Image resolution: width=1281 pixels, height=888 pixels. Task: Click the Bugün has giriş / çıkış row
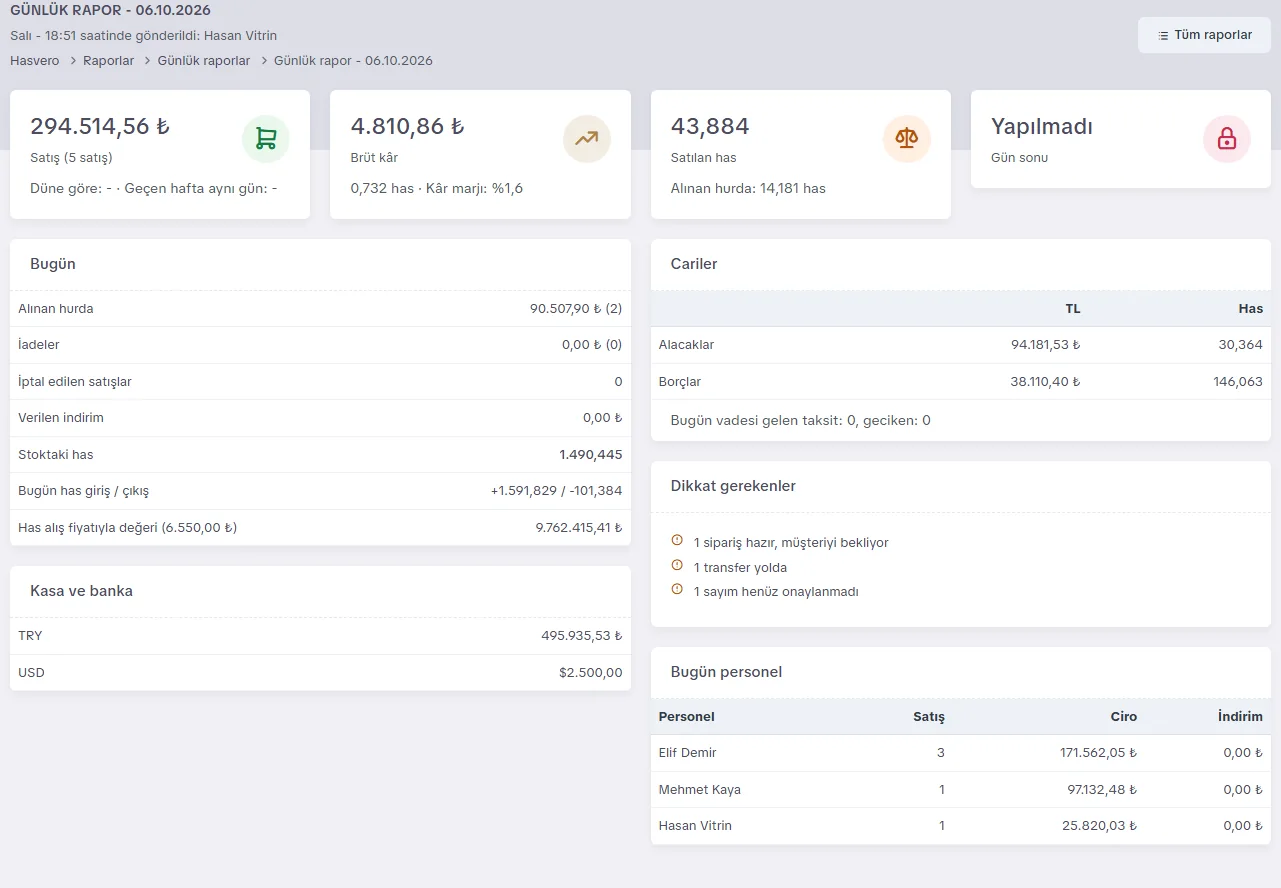point(320,491)
